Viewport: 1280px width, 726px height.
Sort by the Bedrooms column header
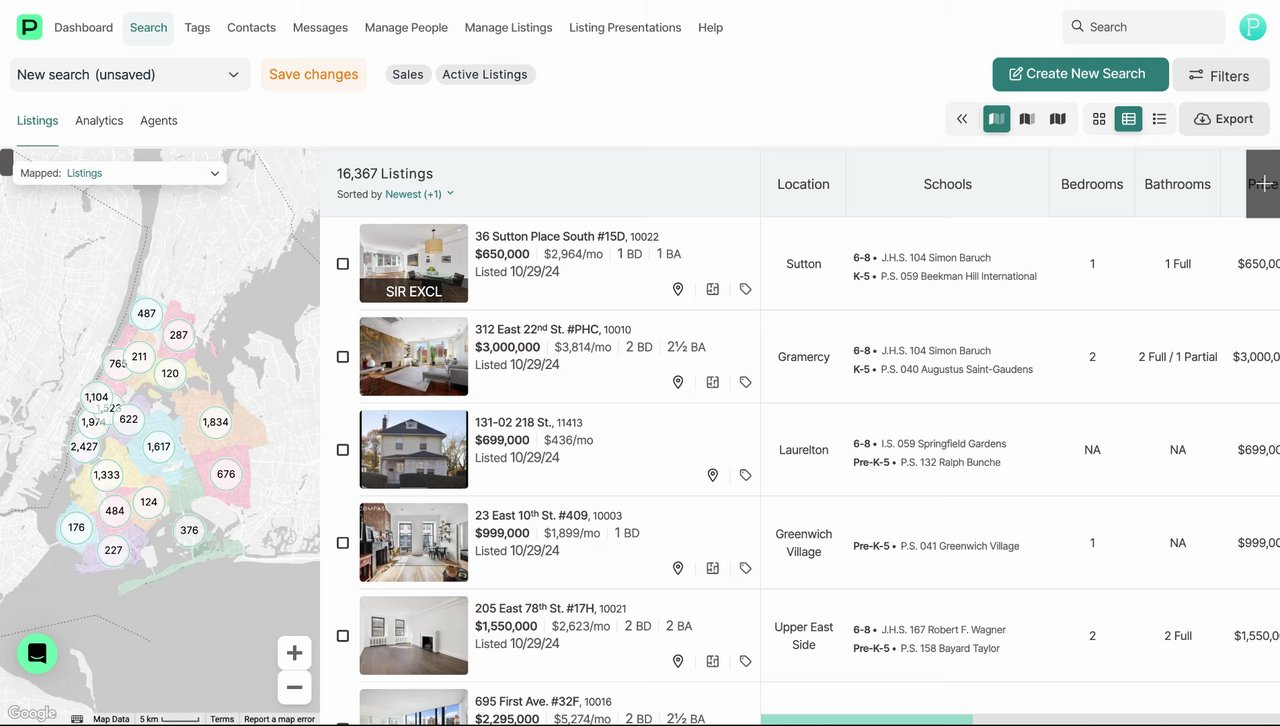point(1092,184)
